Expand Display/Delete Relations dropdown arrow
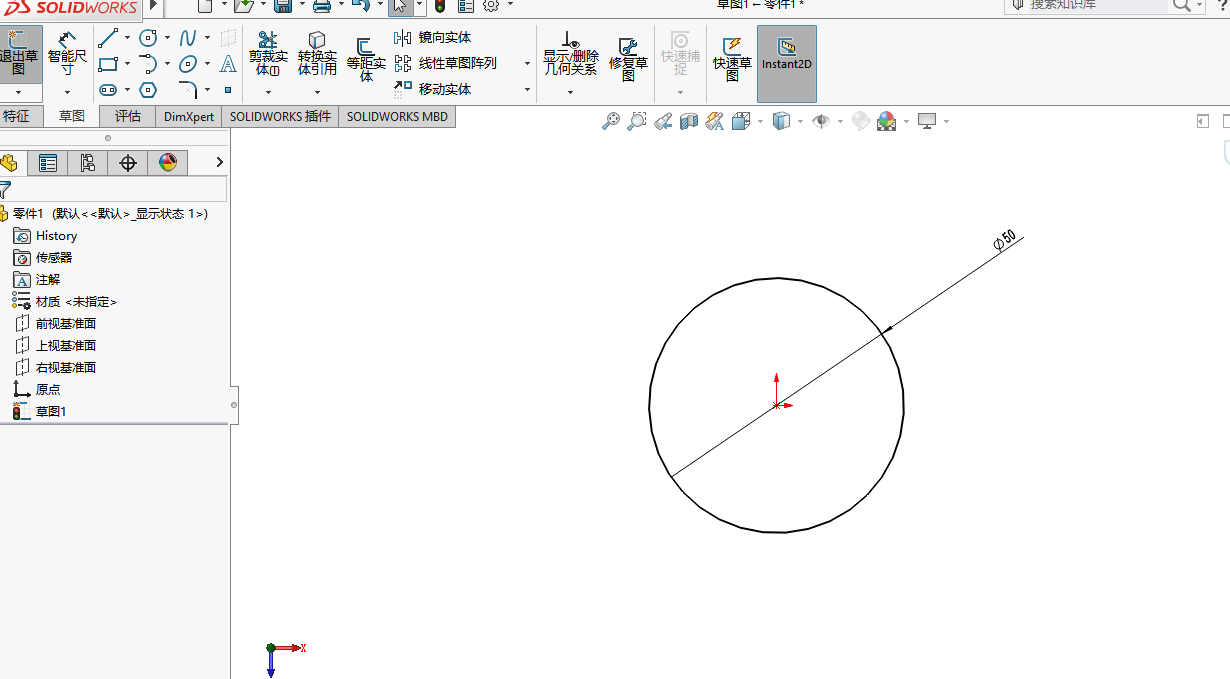Image resolution: width=1230 pixels, height=679 pixels. coord(570,92)
